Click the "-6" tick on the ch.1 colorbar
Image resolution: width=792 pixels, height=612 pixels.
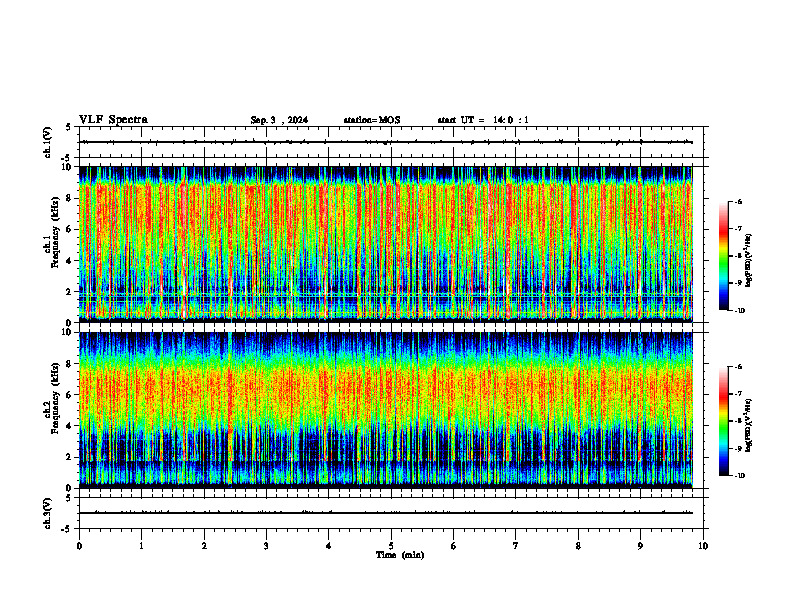pos(738,202)
